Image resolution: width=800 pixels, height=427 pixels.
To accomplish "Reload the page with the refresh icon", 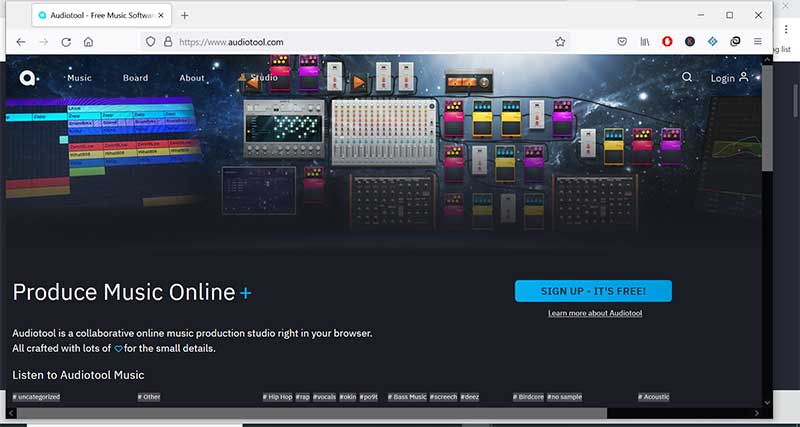I will (x=66, y=42).
